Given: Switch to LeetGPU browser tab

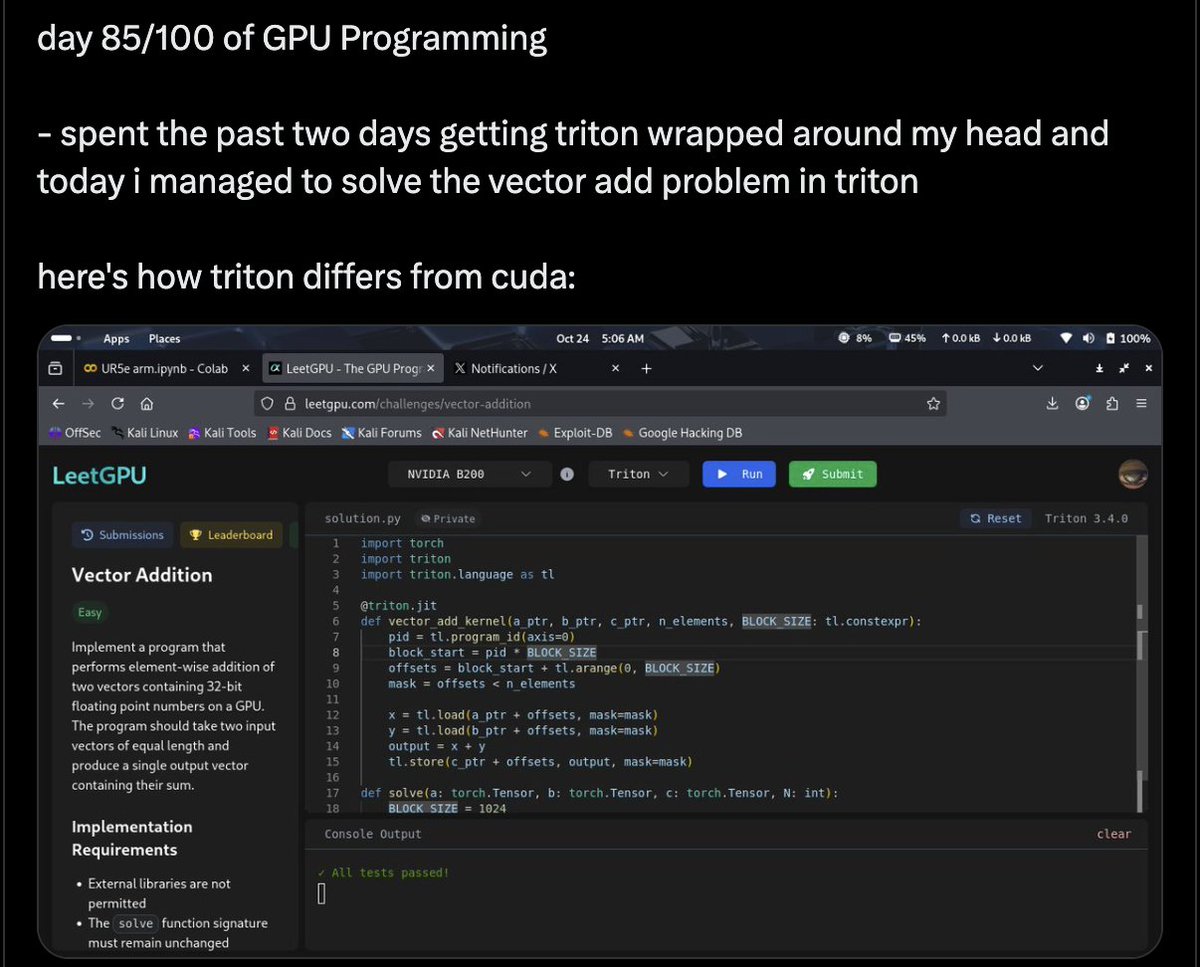Looking at the screenshot, I should pyautogui.click(x=352, y=368).
